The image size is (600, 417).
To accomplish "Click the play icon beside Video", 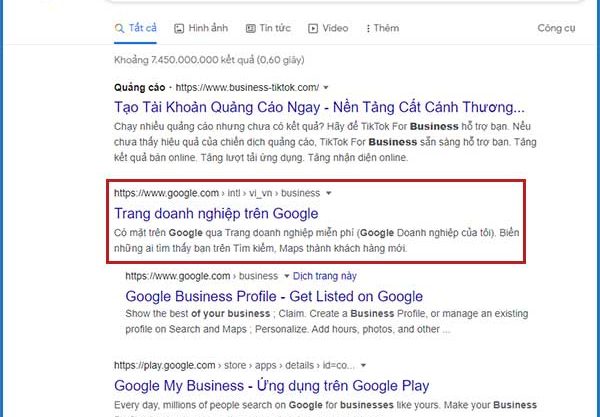I will (x=313, y=29).
